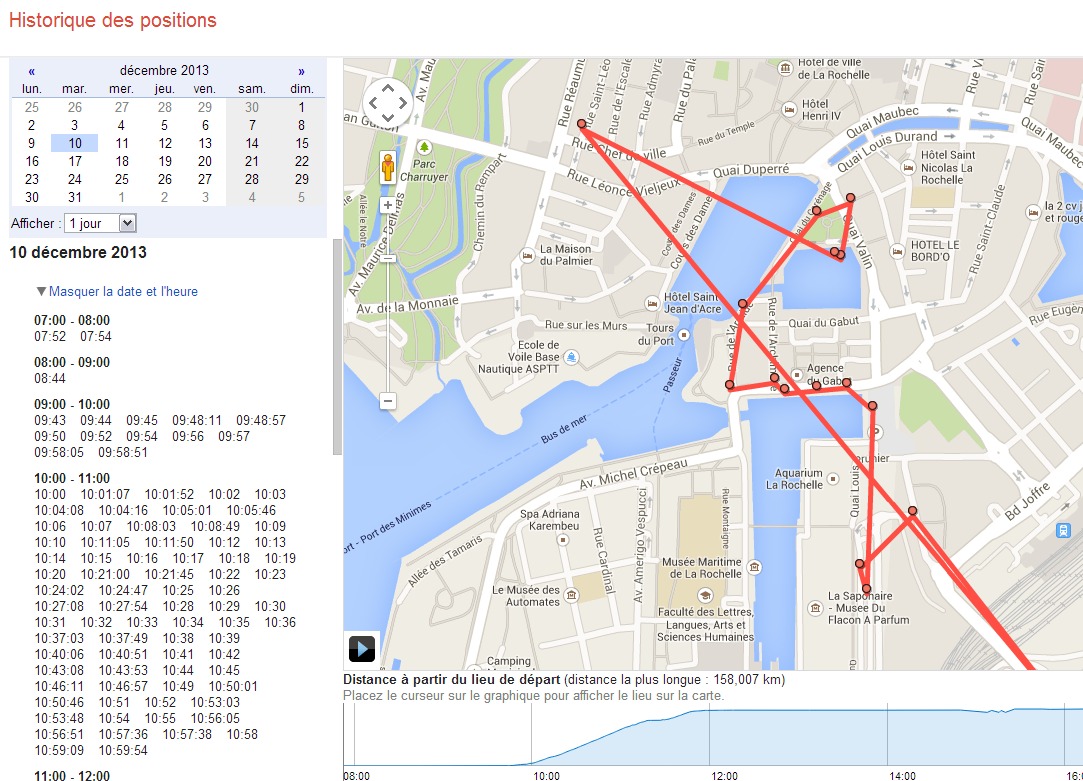1083x781 pixels.
Task: Select day 14 in the December calendar
Action: [252, 143]
